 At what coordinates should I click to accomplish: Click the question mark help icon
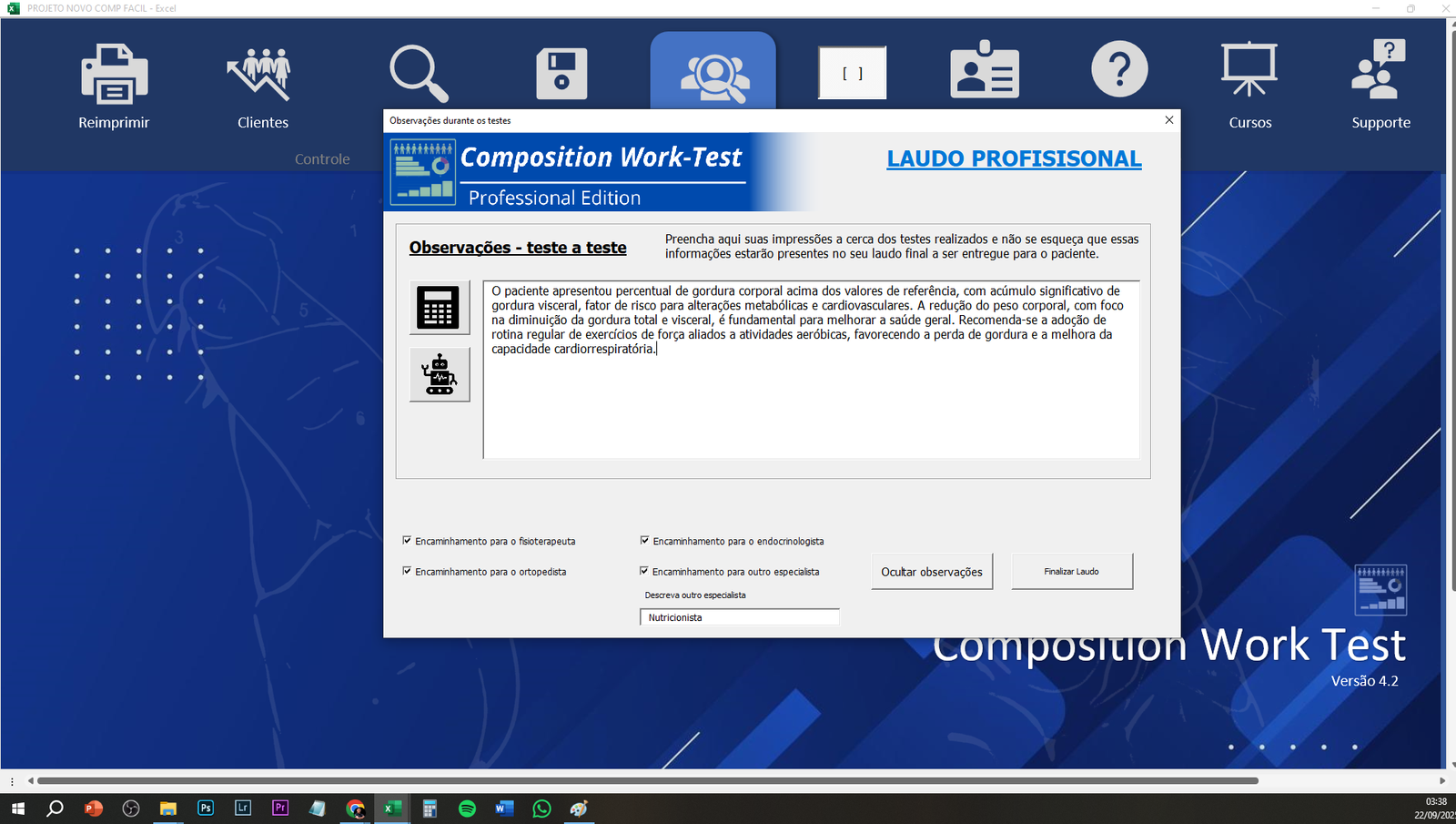click(1119, 69)
